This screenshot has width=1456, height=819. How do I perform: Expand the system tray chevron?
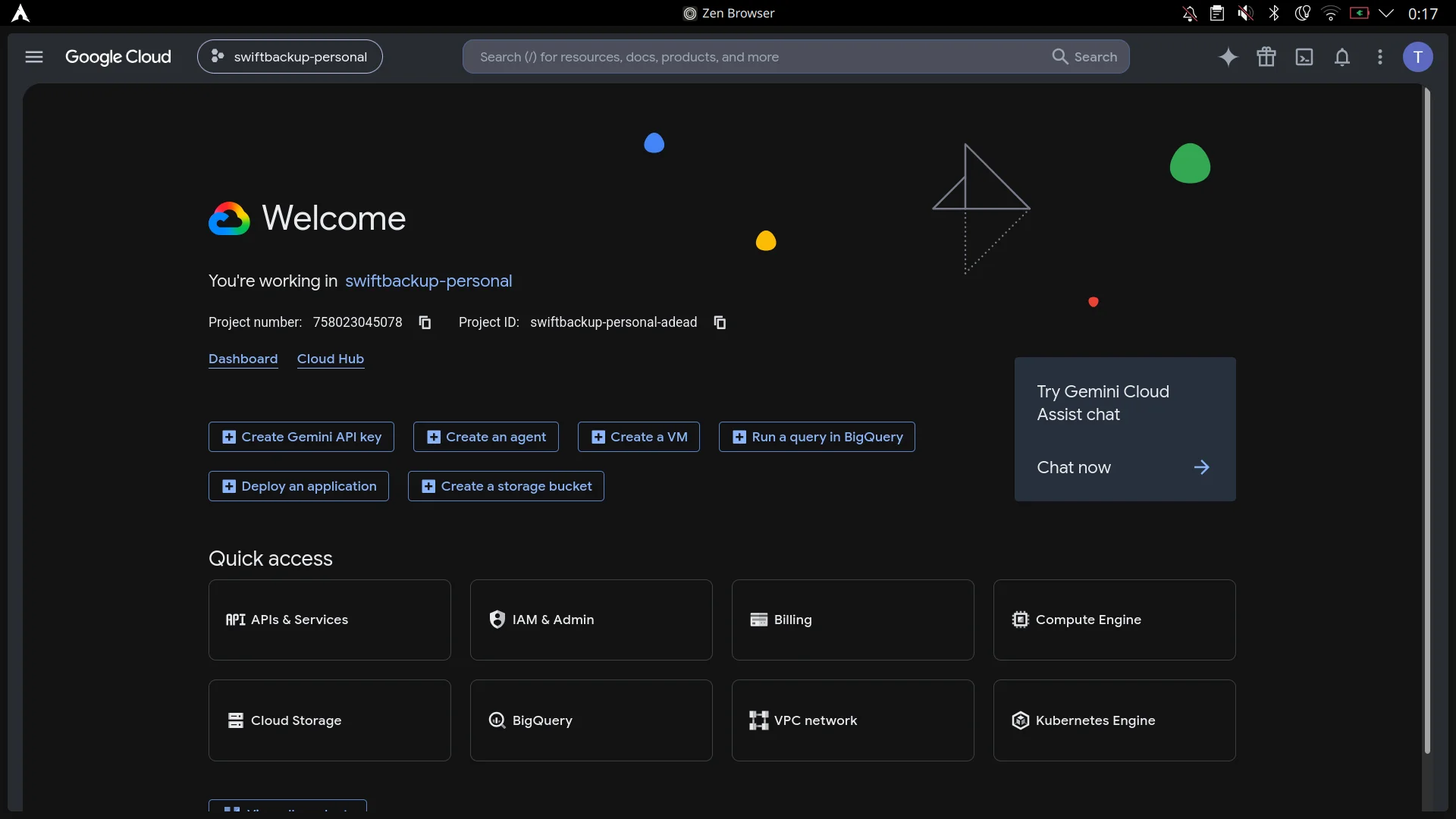(1386, 13)
